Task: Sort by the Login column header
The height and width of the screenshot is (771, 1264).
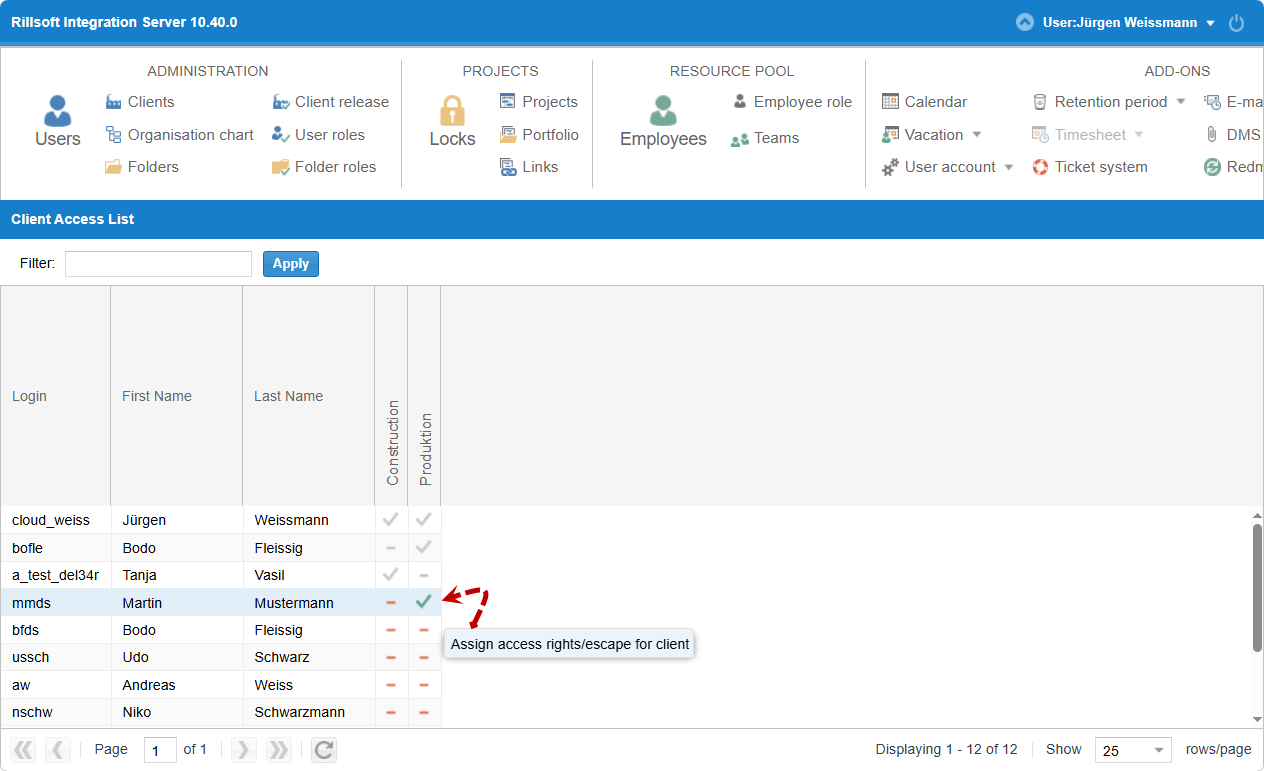Action: coord(55,396)
